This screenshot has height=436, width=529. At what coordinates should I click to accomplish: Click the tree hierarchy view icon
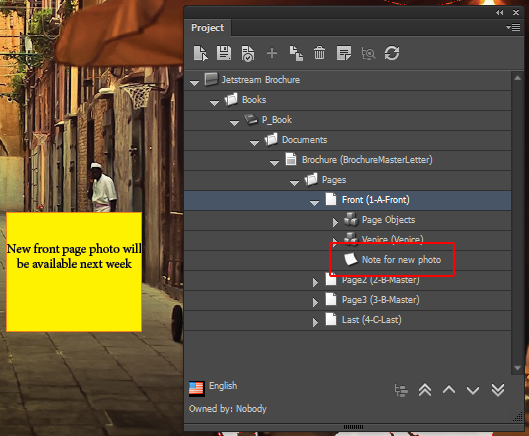tap(401, 390)
